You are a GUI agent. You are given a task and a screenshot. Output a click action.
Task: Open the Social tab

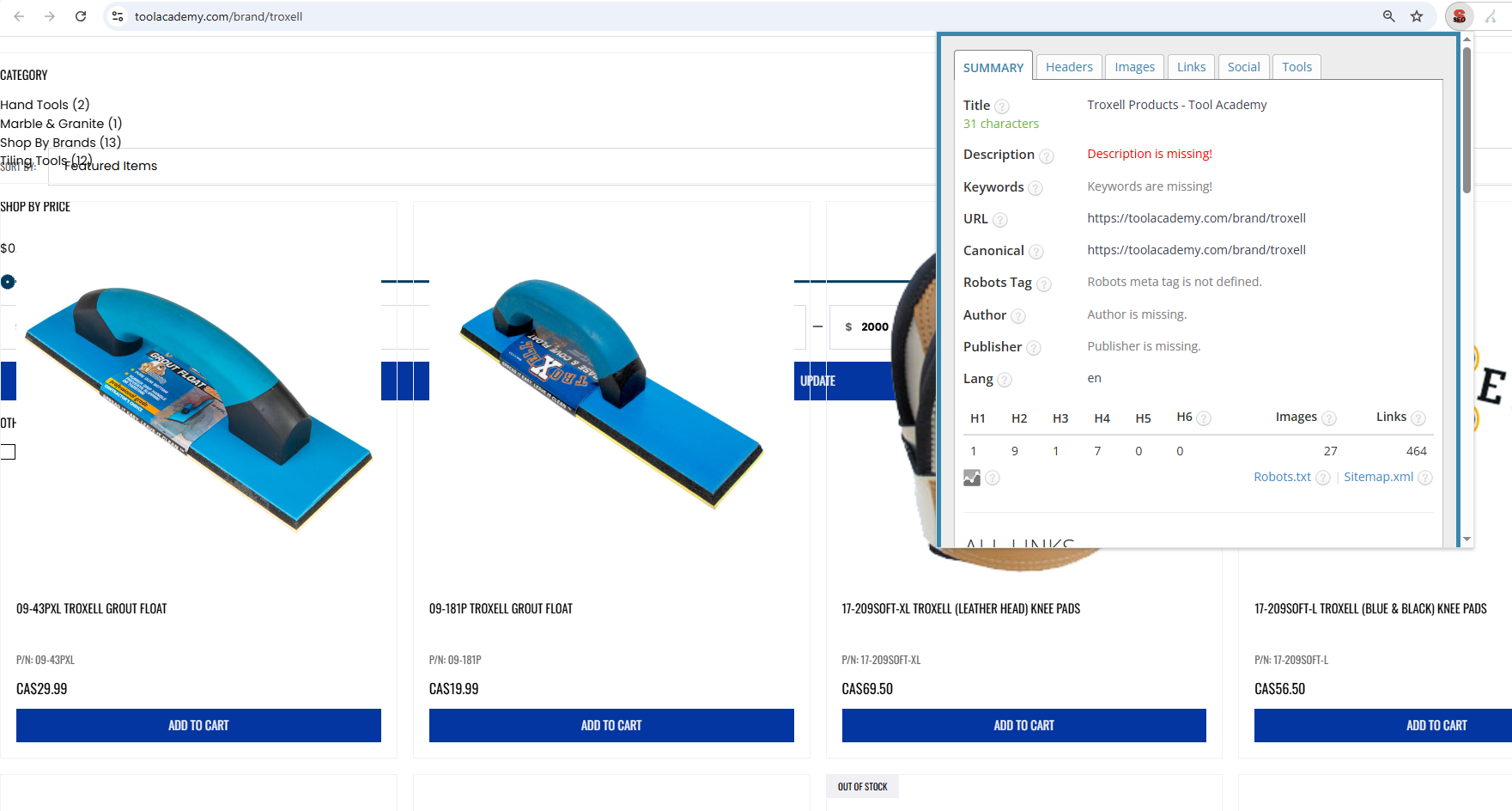point(1244,67)
